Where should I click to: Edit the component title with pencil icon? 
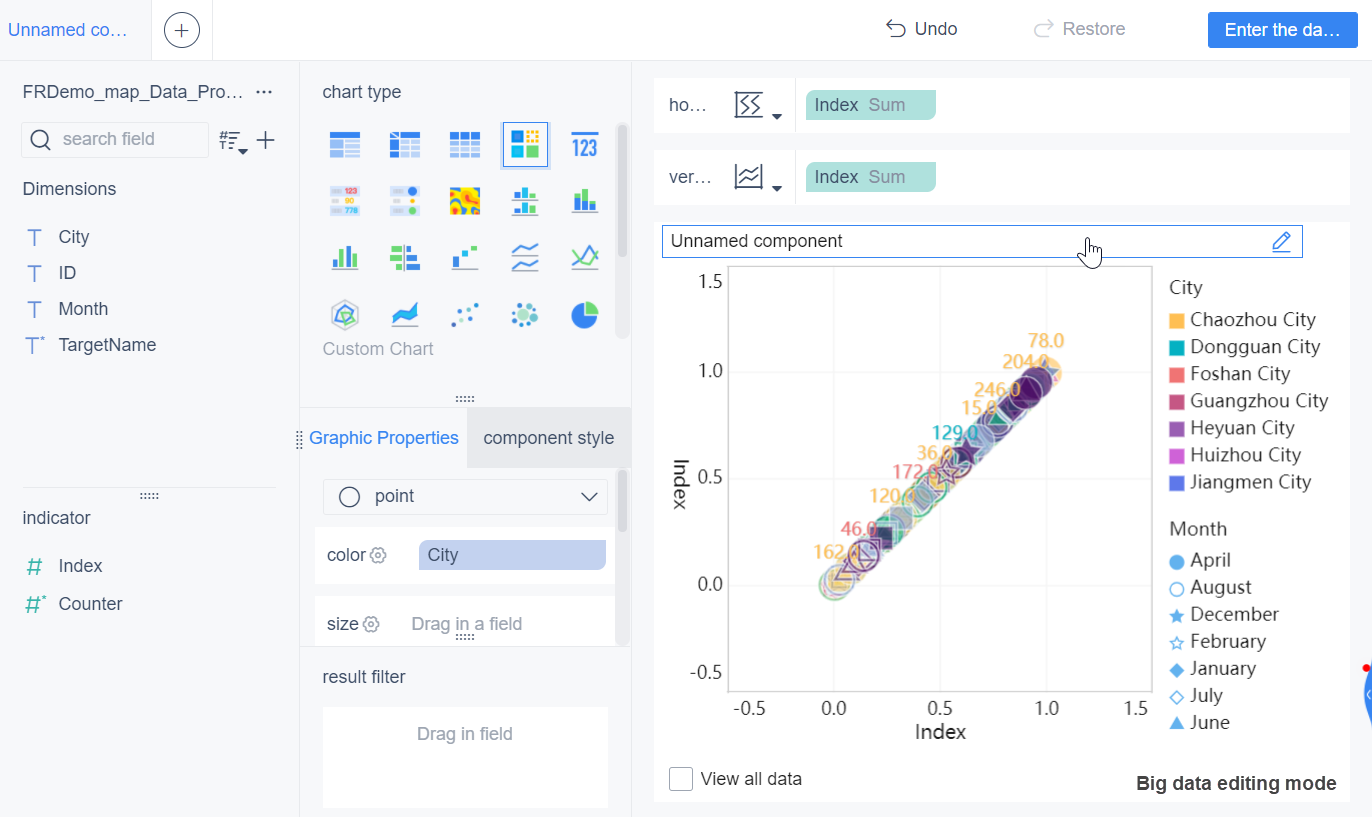(x=1282, y=241)
